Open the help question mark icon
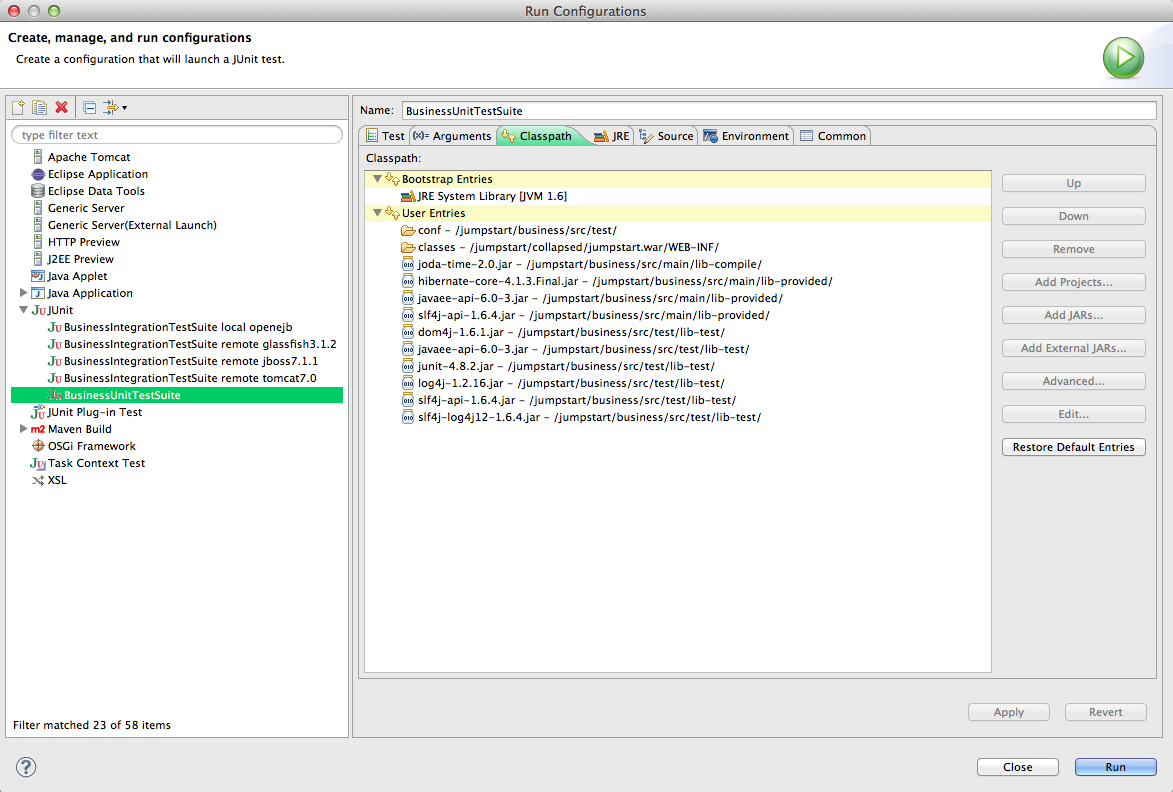Viewport: 1173px width, 792px height. [26, 767]
